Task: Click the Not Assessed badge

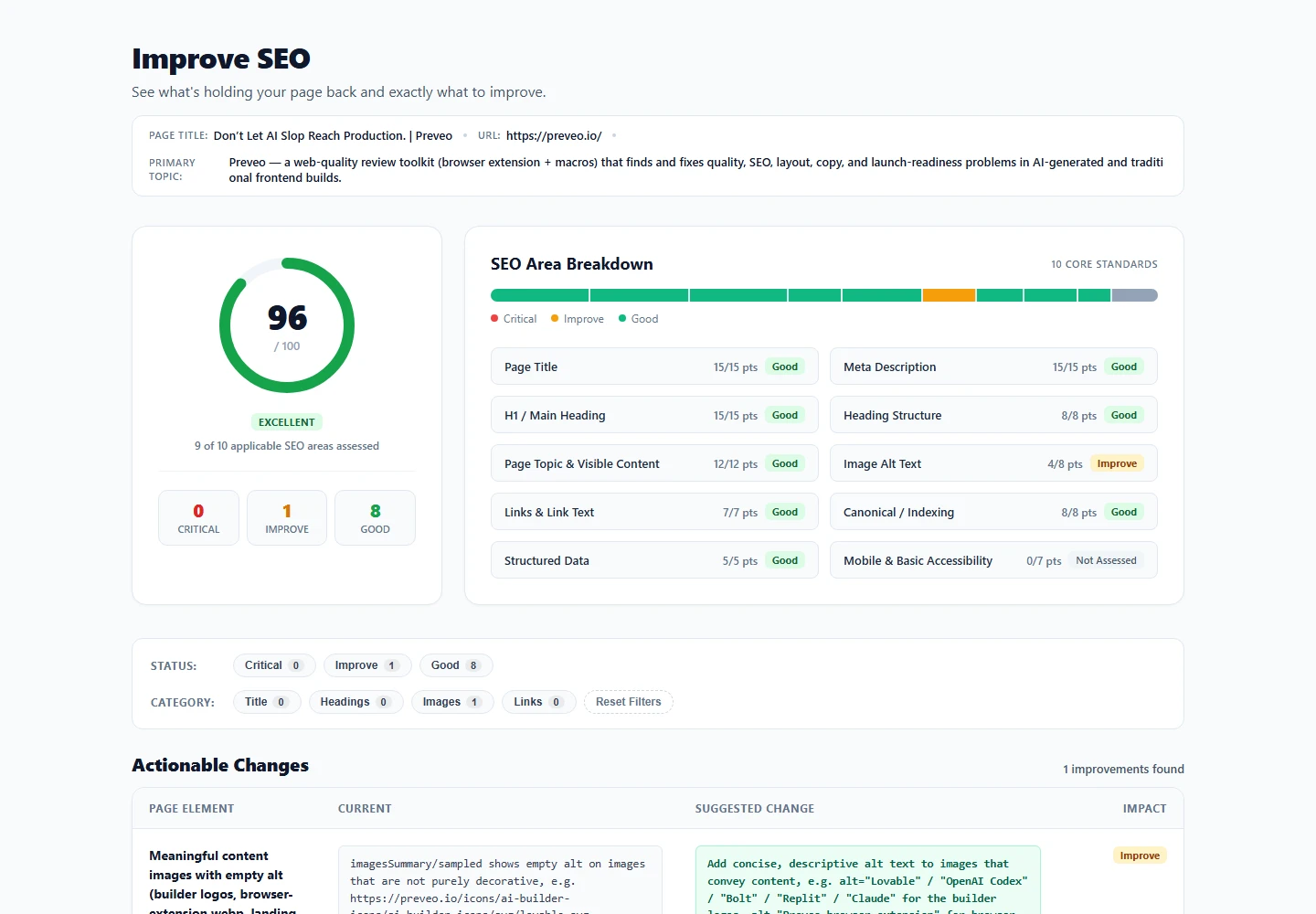Action: pos(1106,560)
